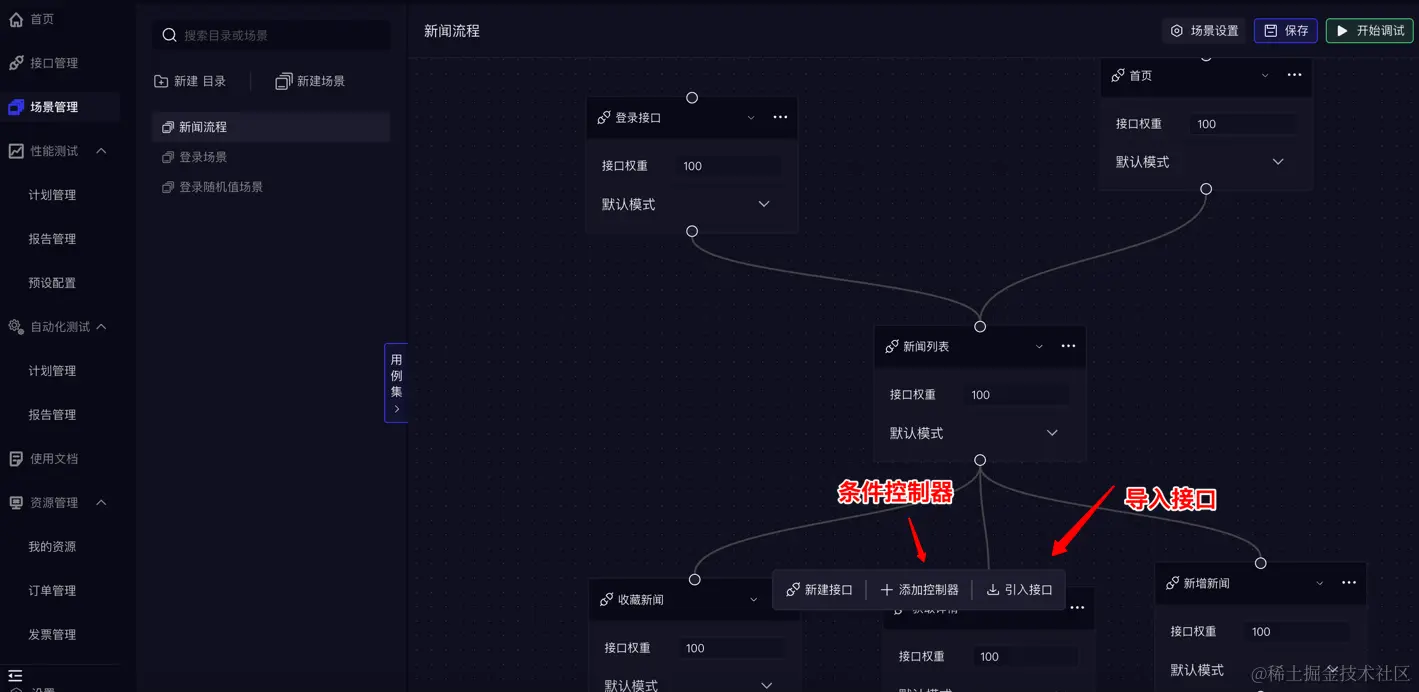This screenshot has height=692, width=1419.
Task: Open the three-dot menu on 登录接口 node
Action: tap(781, 117)
